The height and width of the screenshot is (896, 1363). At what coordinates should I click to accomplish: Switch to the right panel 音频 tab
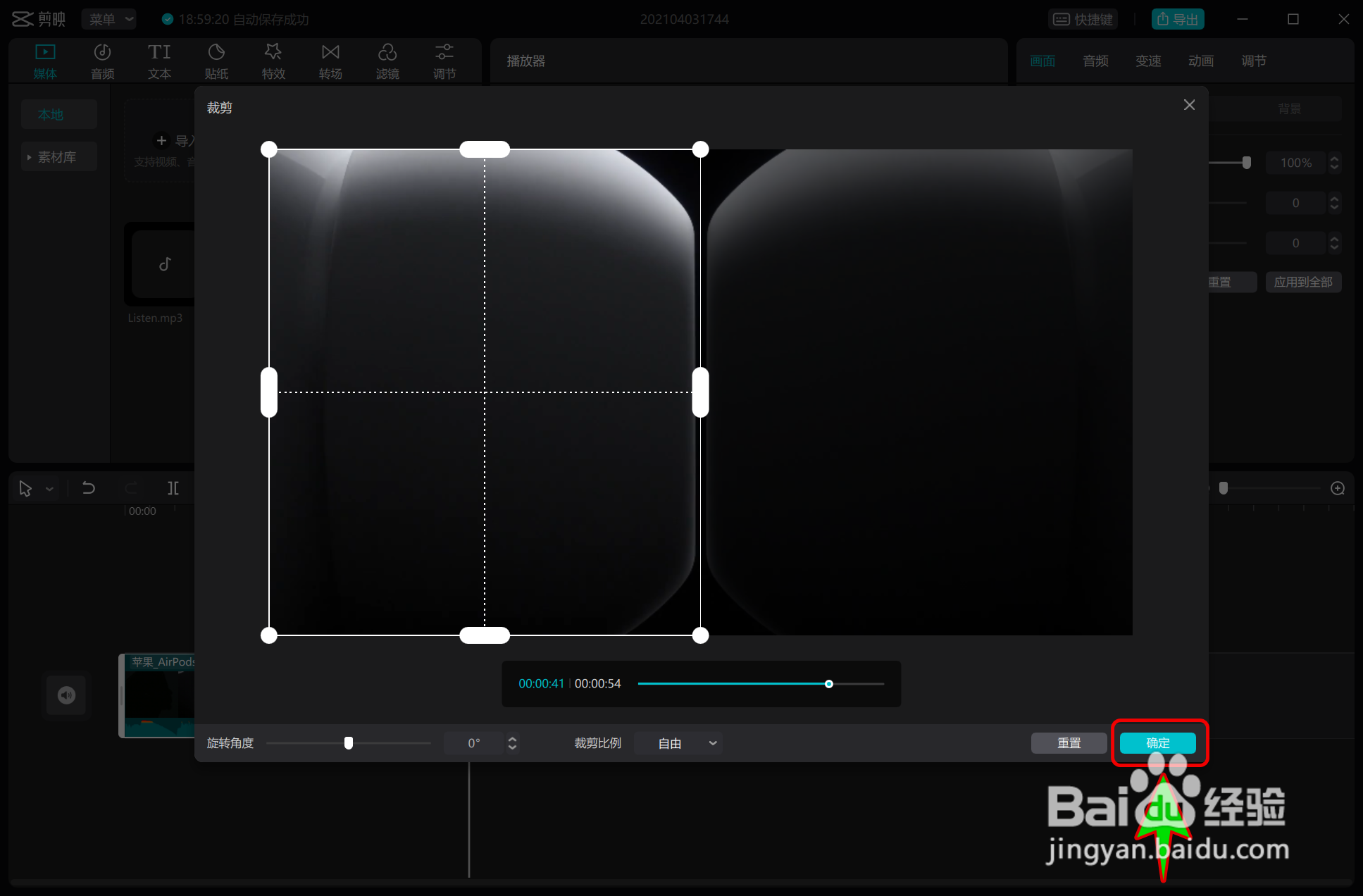(x=1095, y=61)
